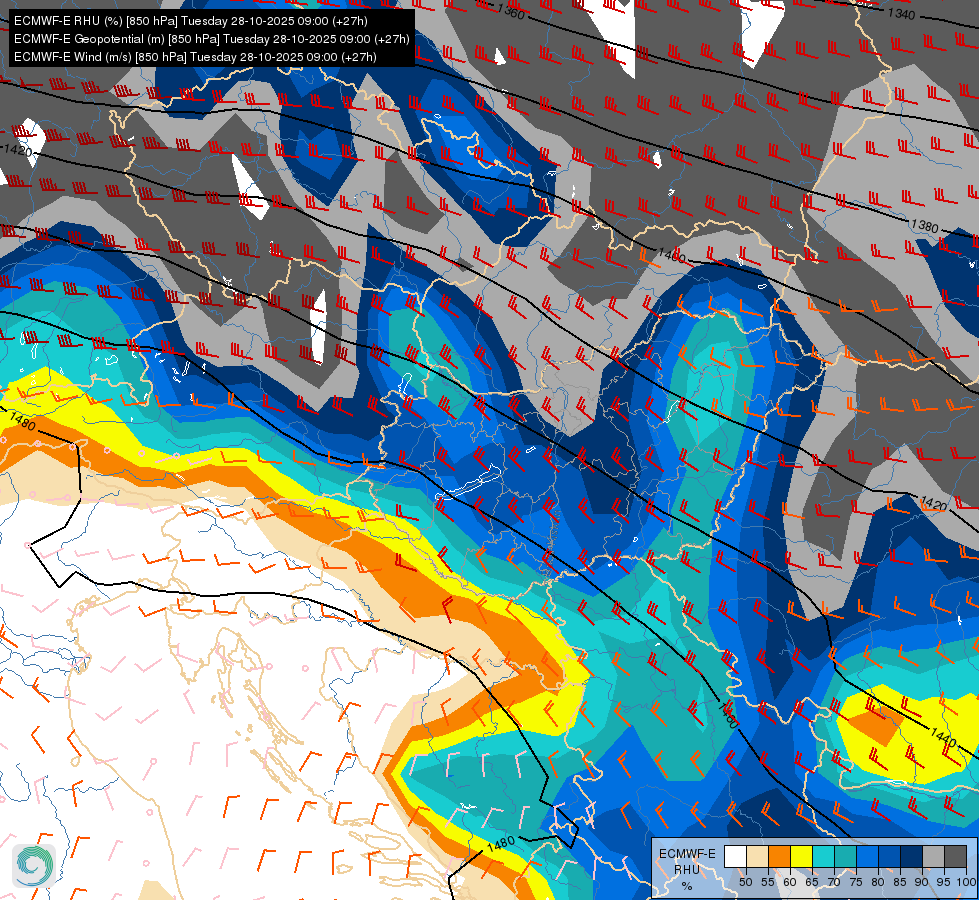979x900 pixels.
Task: Click the yellow 60-65% legend swatch
Action: tap(801, 856)
